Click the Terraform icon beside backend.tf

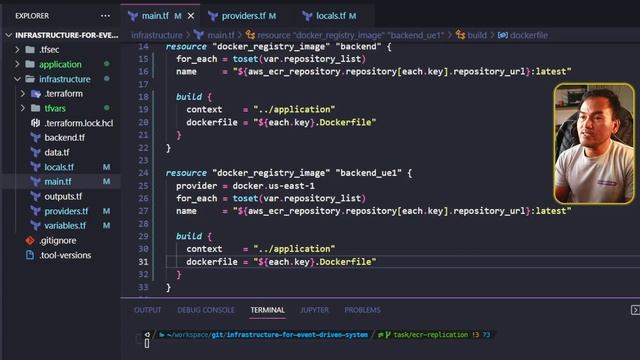click(x=36, y=138)
